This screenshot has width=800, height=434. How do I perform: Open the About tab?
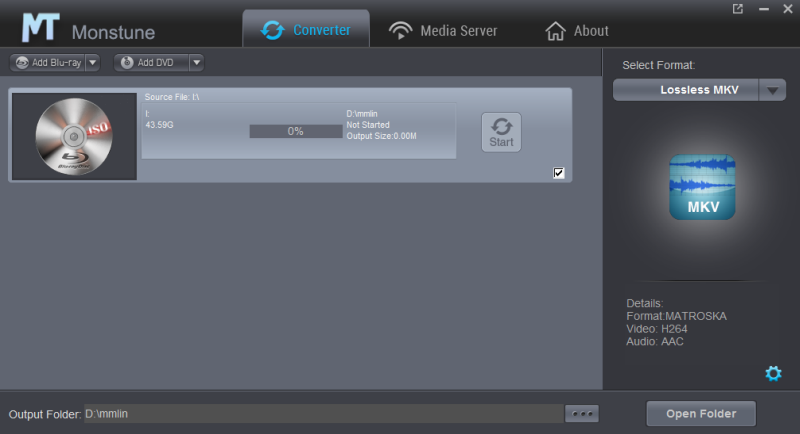(x=577, y=30)
